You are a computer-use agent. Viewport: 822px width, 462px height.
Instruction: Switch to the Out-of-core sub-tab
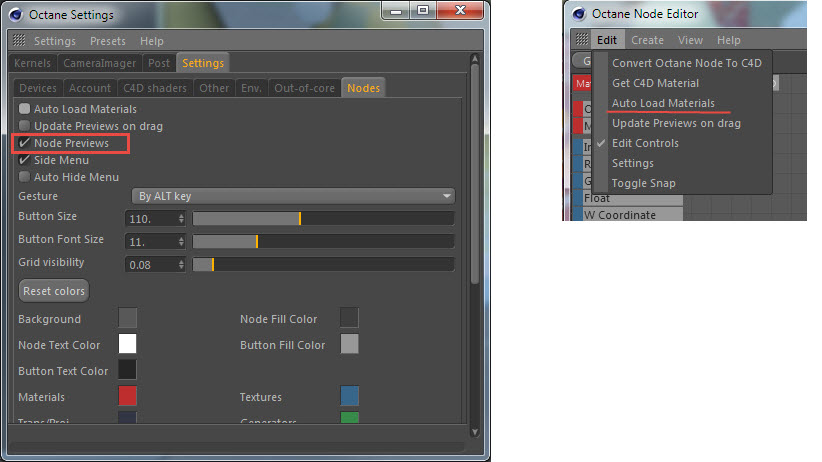[x=304, y=88]
